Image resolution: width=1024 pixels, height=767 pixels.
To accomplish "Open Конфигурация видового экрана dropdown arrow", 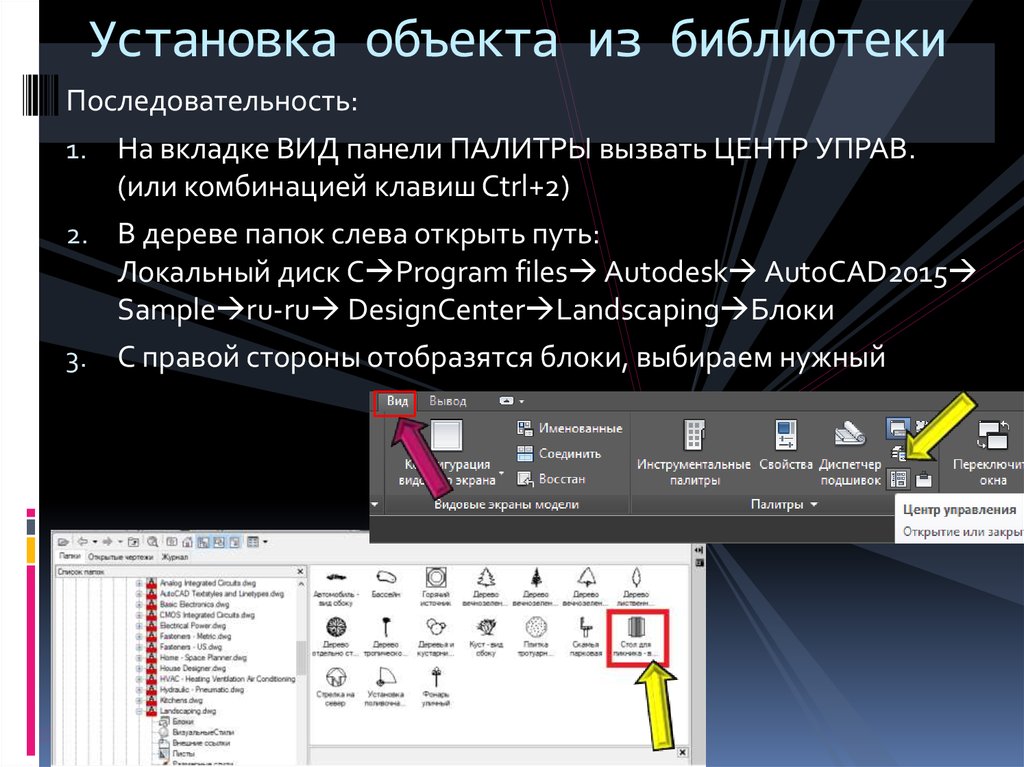I will [501, 472].
